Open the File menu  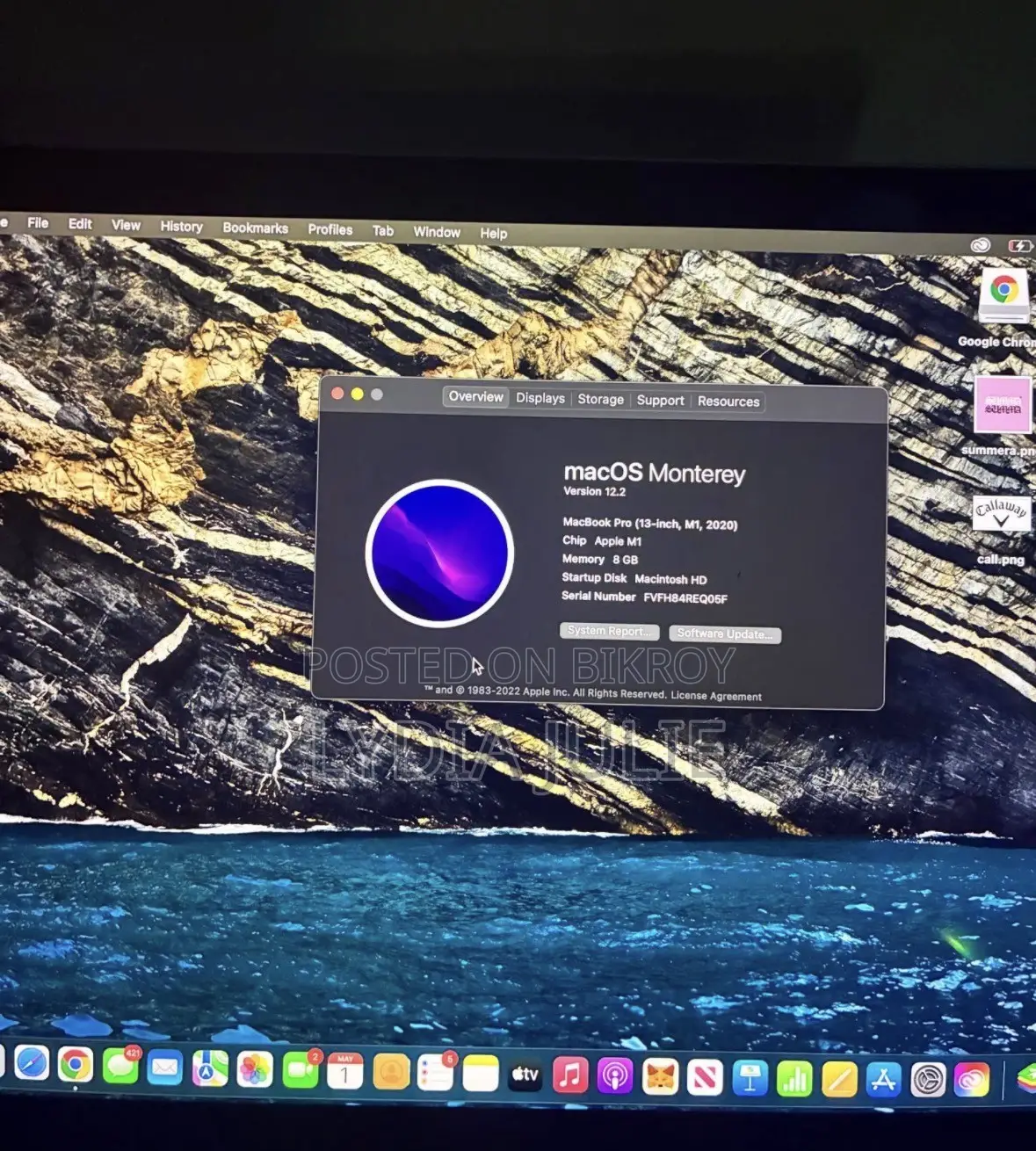(38, 223)
